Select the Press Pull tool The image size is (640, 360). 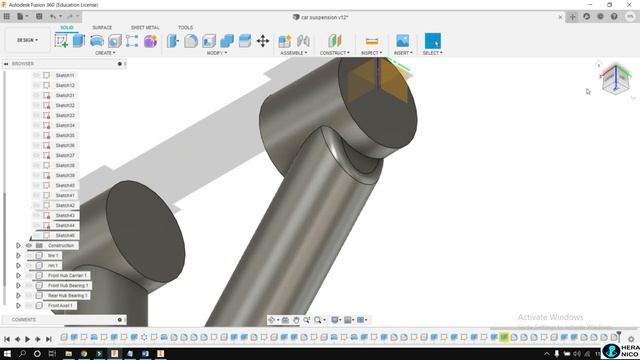click(173, 41)
